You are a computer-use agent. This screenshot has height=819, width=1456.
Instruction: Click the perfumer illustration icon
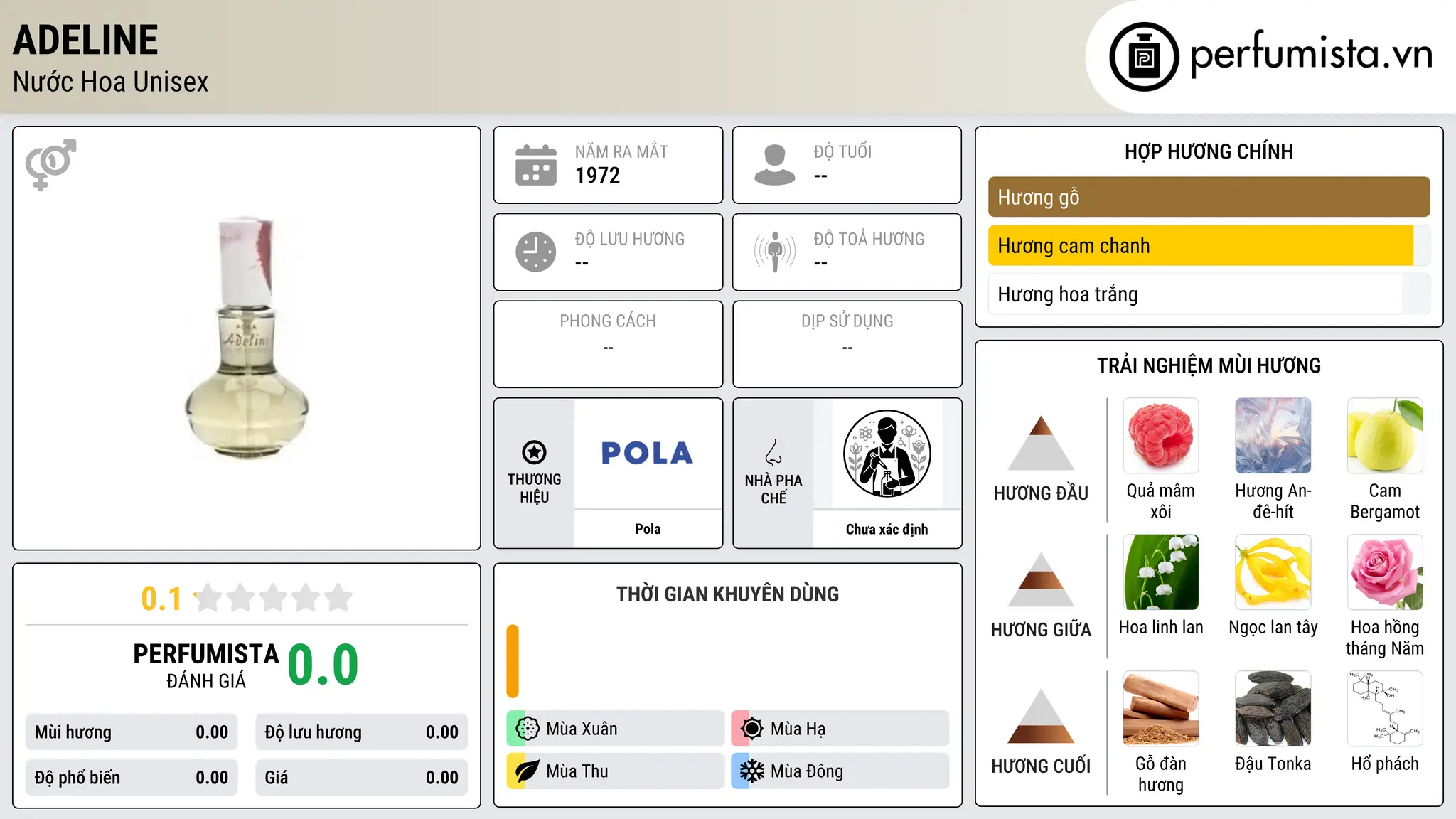pyautogui.click(x=887, y=454)
